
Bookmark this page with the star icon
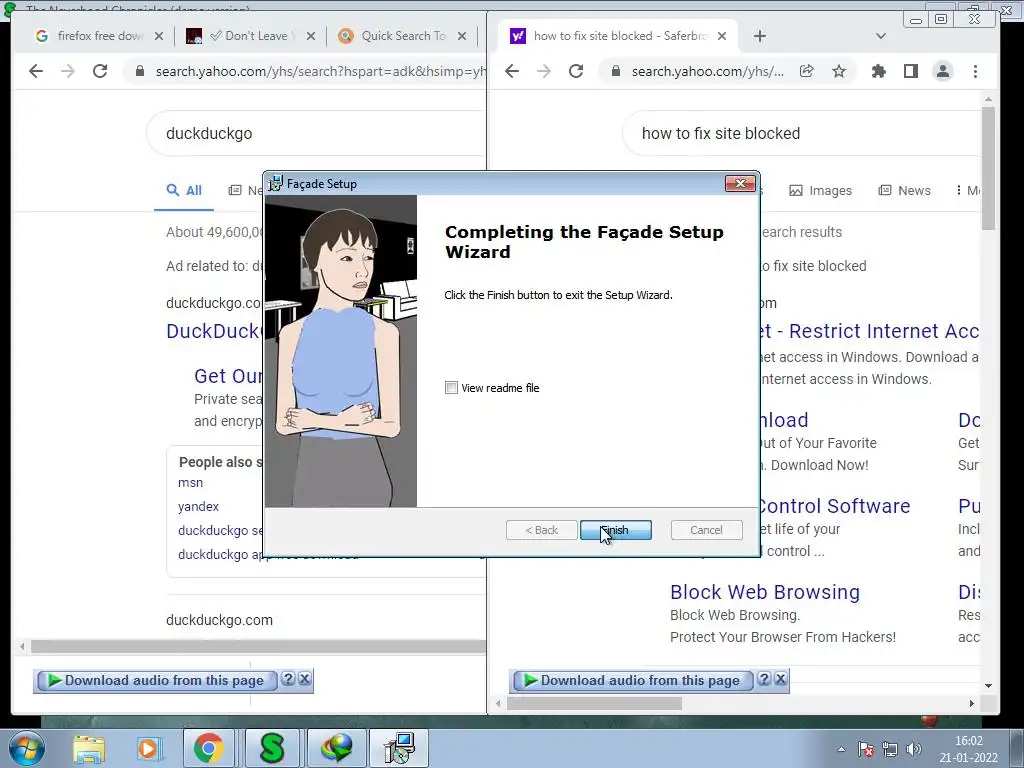tap(839, 71)
